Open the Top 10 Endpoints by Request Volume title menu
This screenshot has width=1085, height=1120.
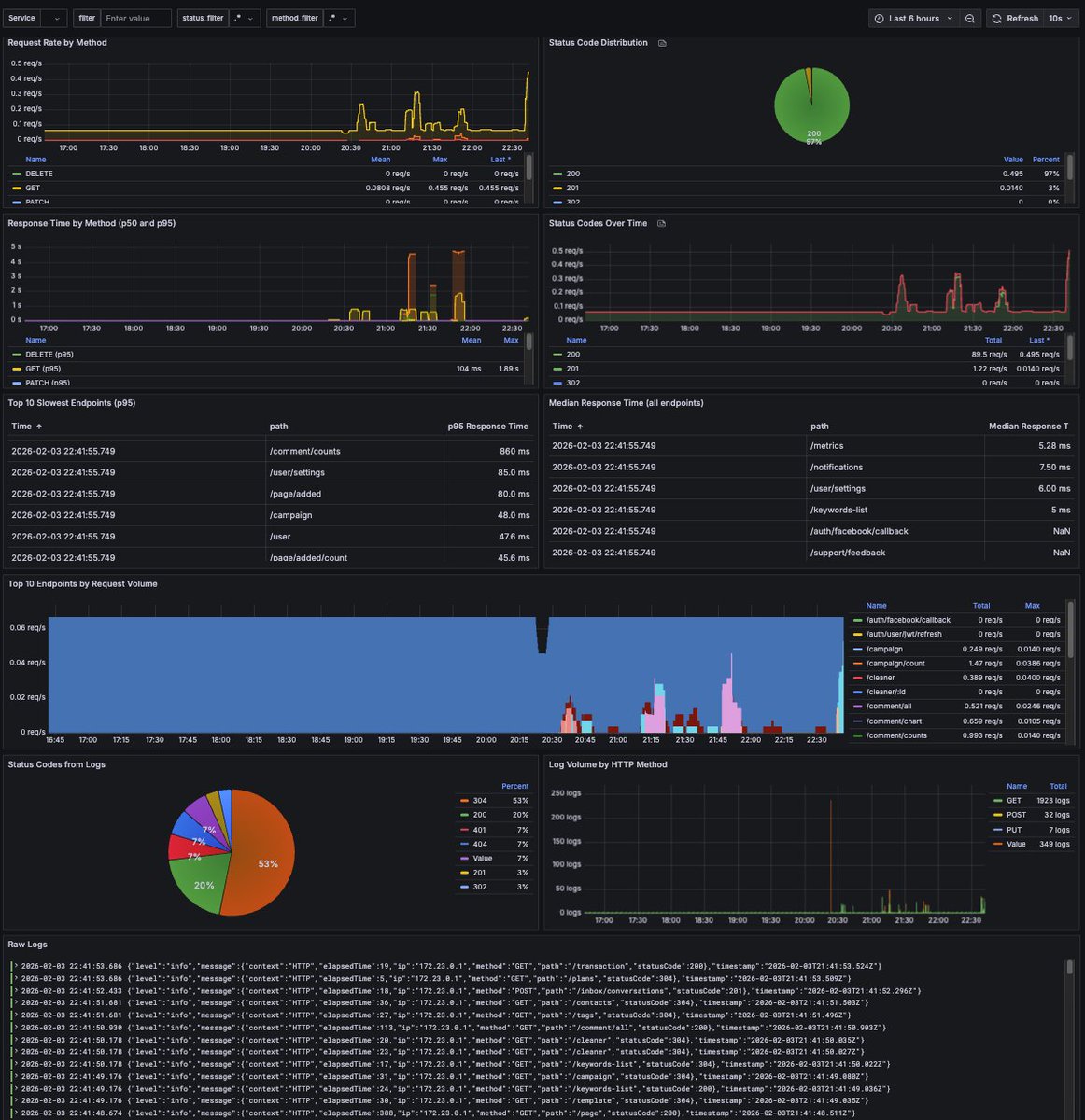83,584
